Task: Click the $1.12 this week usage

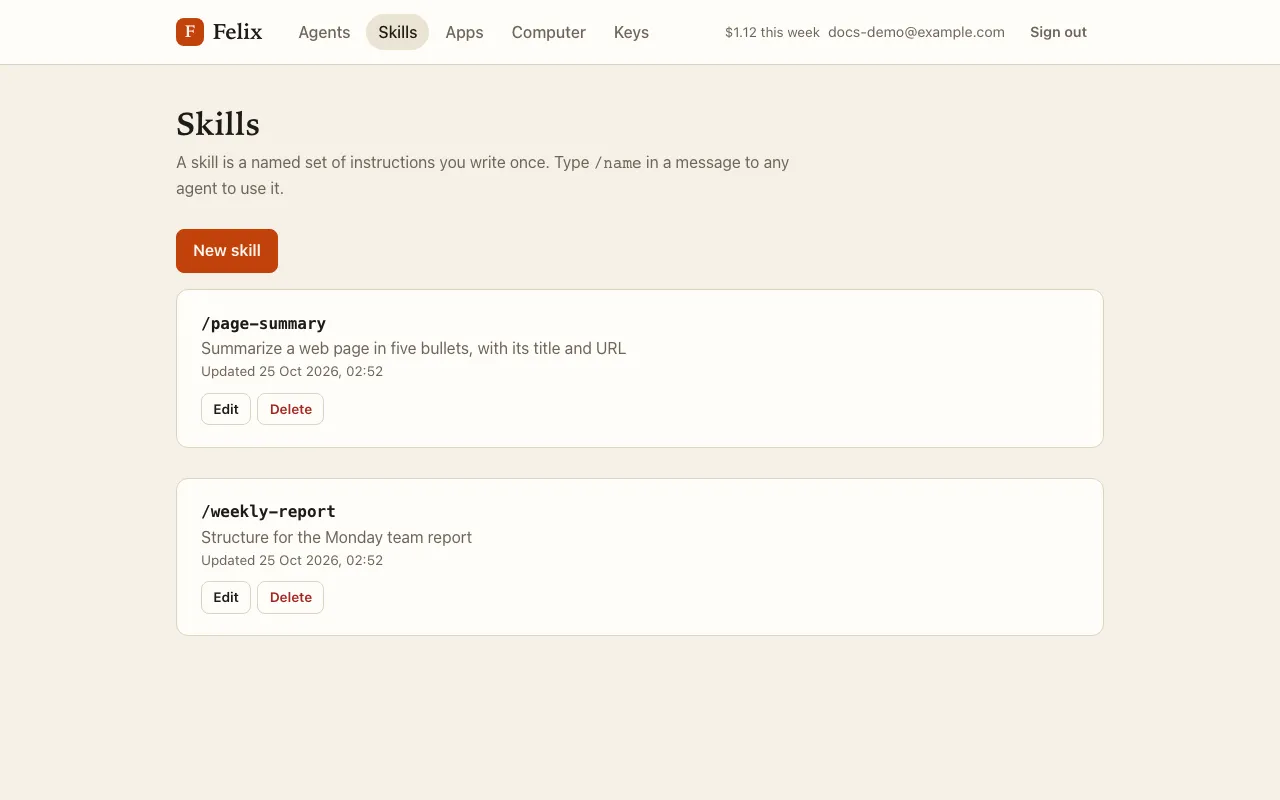Action: (x=772, y=32)
